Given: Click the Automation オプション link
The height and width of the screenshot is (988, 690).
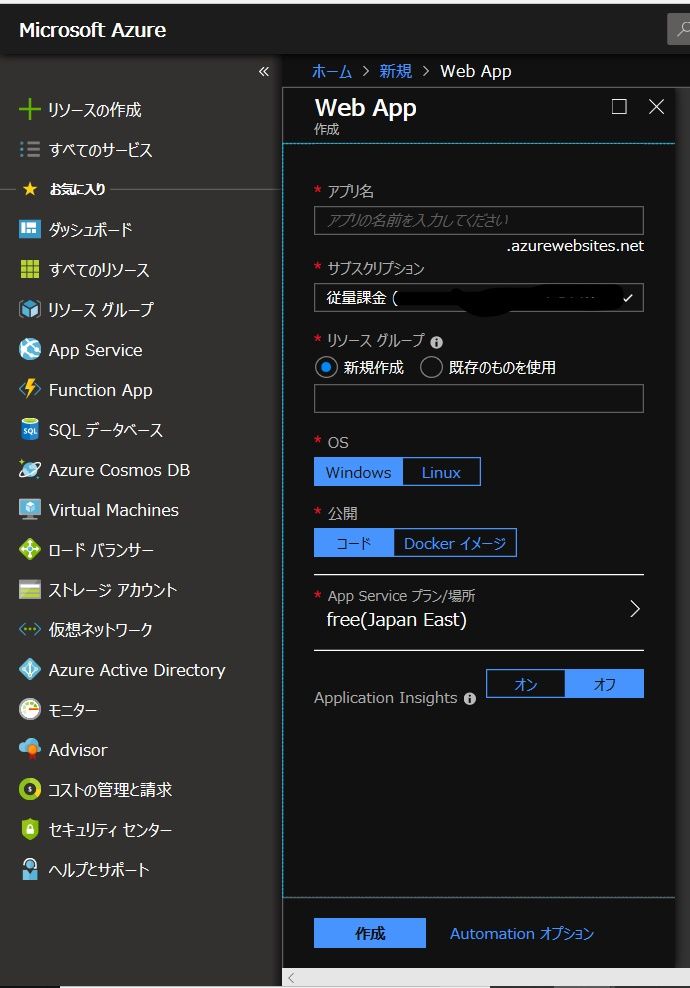Looking at the screenshot, I should (522, 933).
